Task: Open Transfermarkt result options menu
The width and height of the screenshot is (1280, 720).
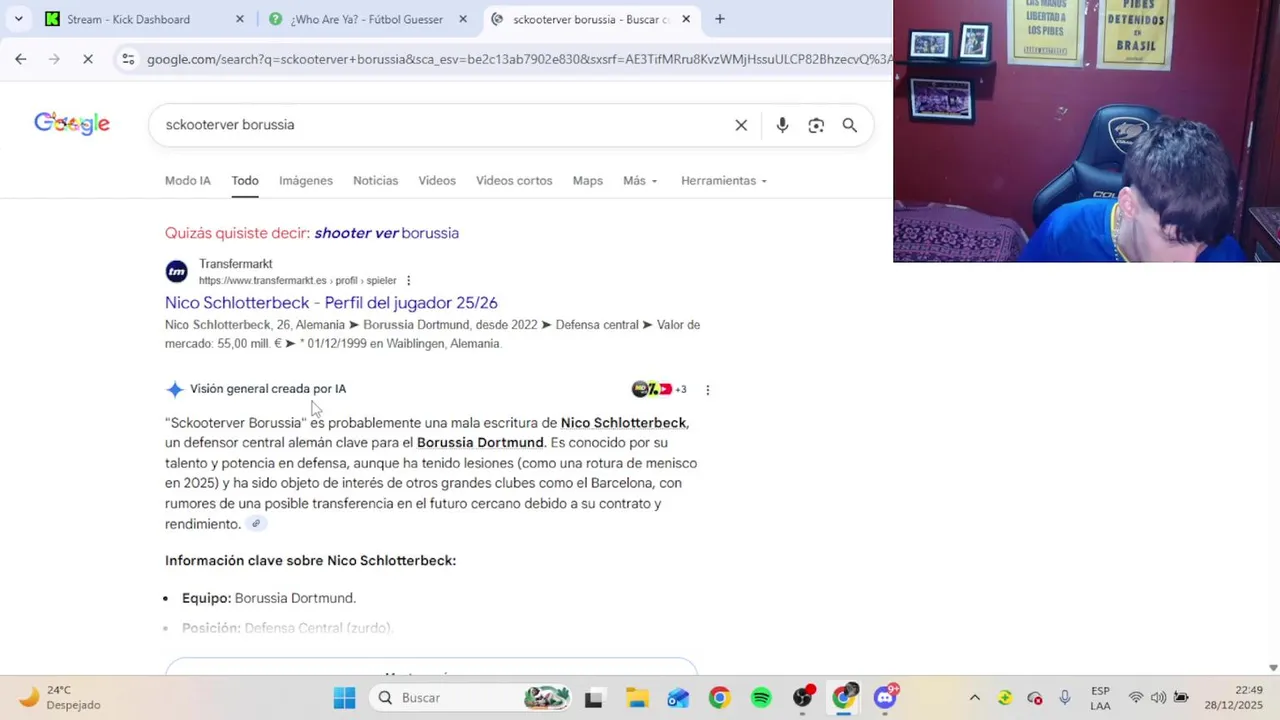Action: [408, 281]
